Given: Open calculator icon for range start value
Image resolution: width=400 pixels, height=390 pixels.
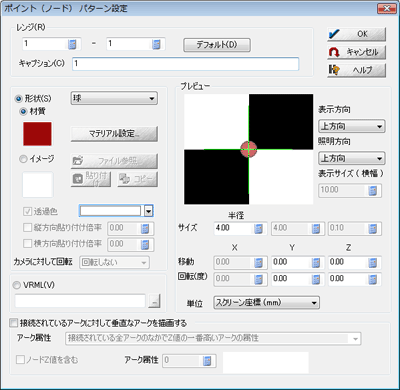Looking at the screenshot, I should pyautogui.click(x=72, y=44).
